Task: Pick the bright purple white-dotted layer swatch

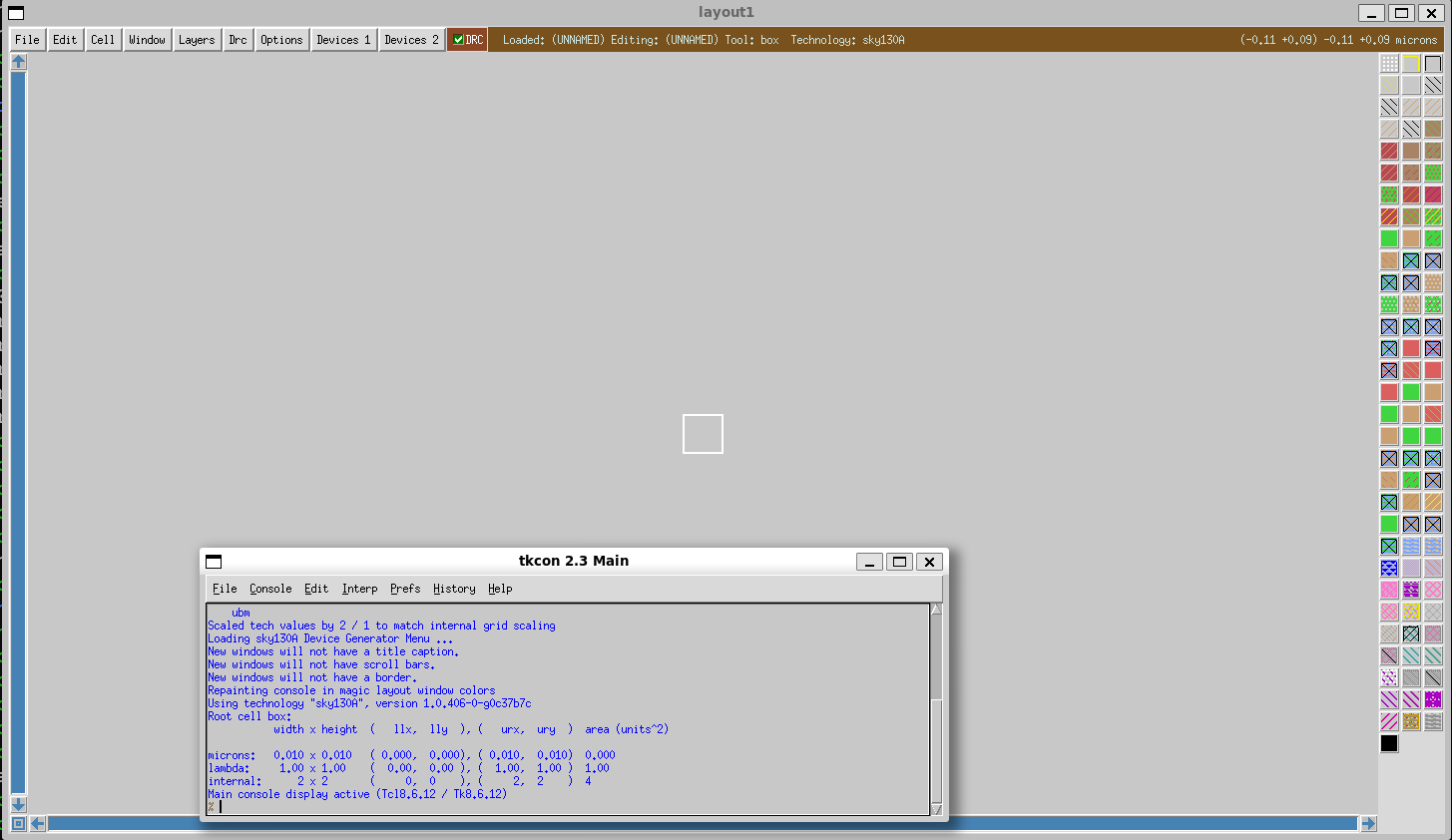Action: tap(1433, 699)
